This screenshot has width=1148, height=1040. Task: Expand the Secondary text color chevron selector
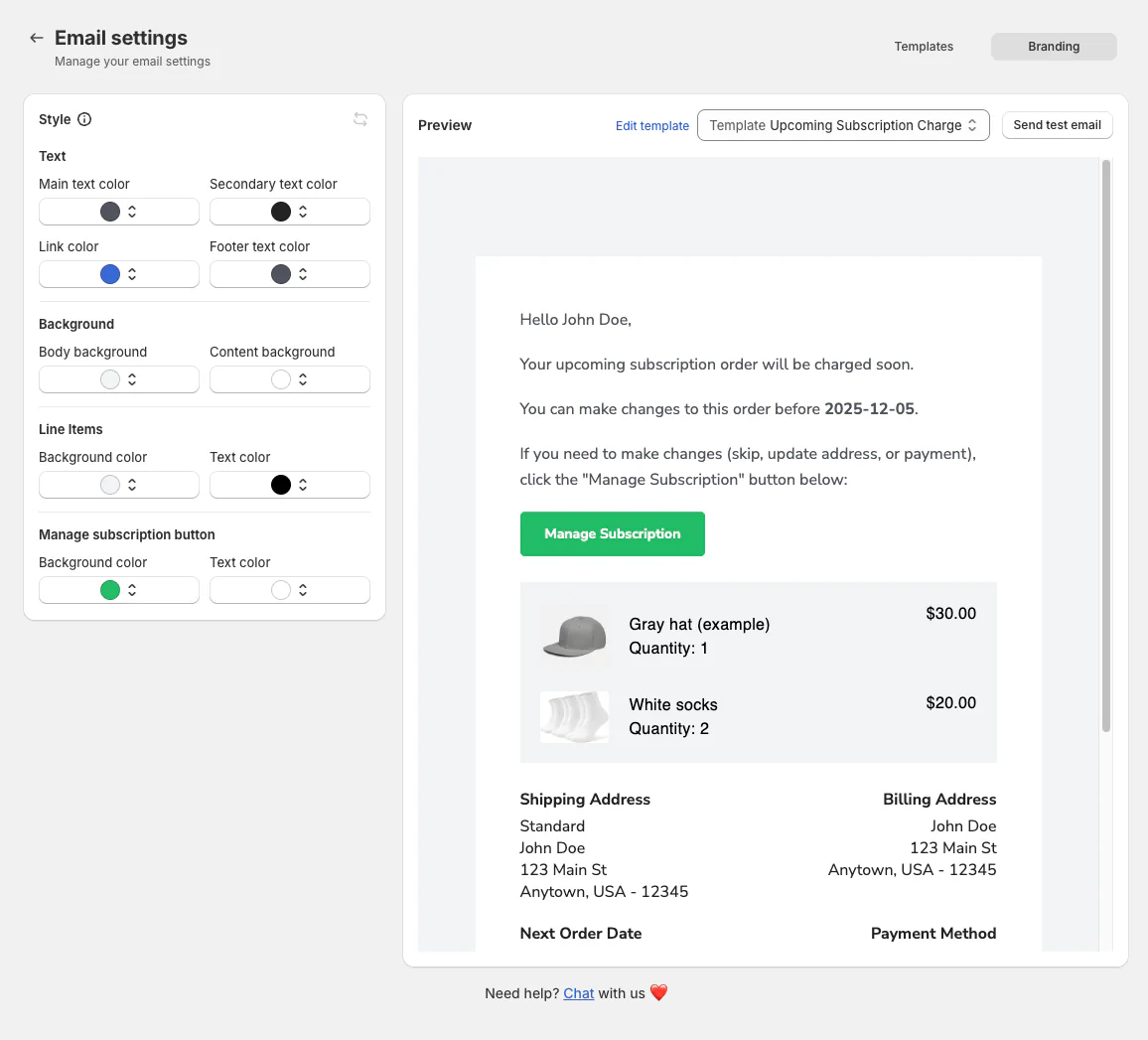coord(302,212)
